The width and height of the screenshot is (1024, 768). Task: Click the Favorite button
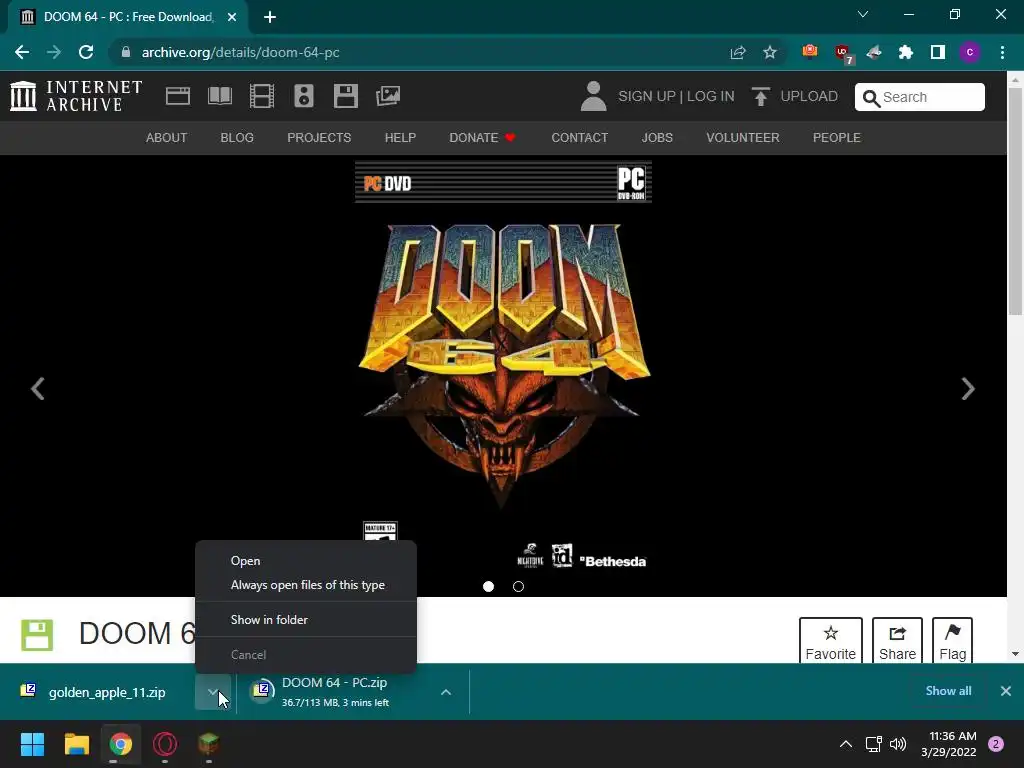coord(831,641)
